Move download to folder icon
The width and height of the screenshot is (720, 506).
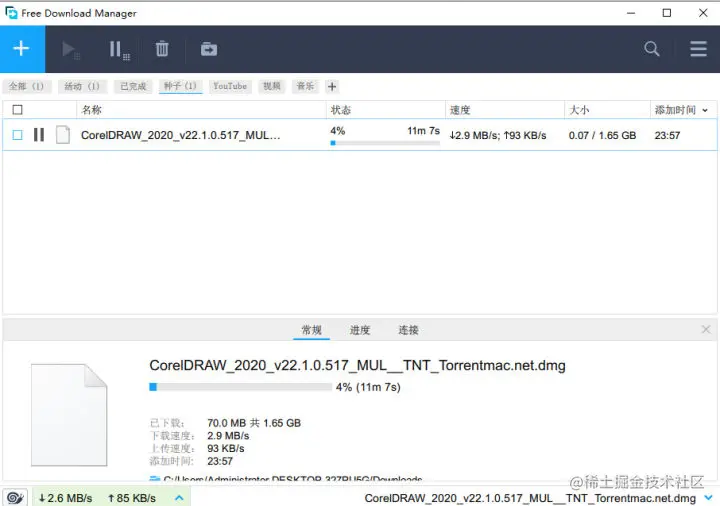208,49
